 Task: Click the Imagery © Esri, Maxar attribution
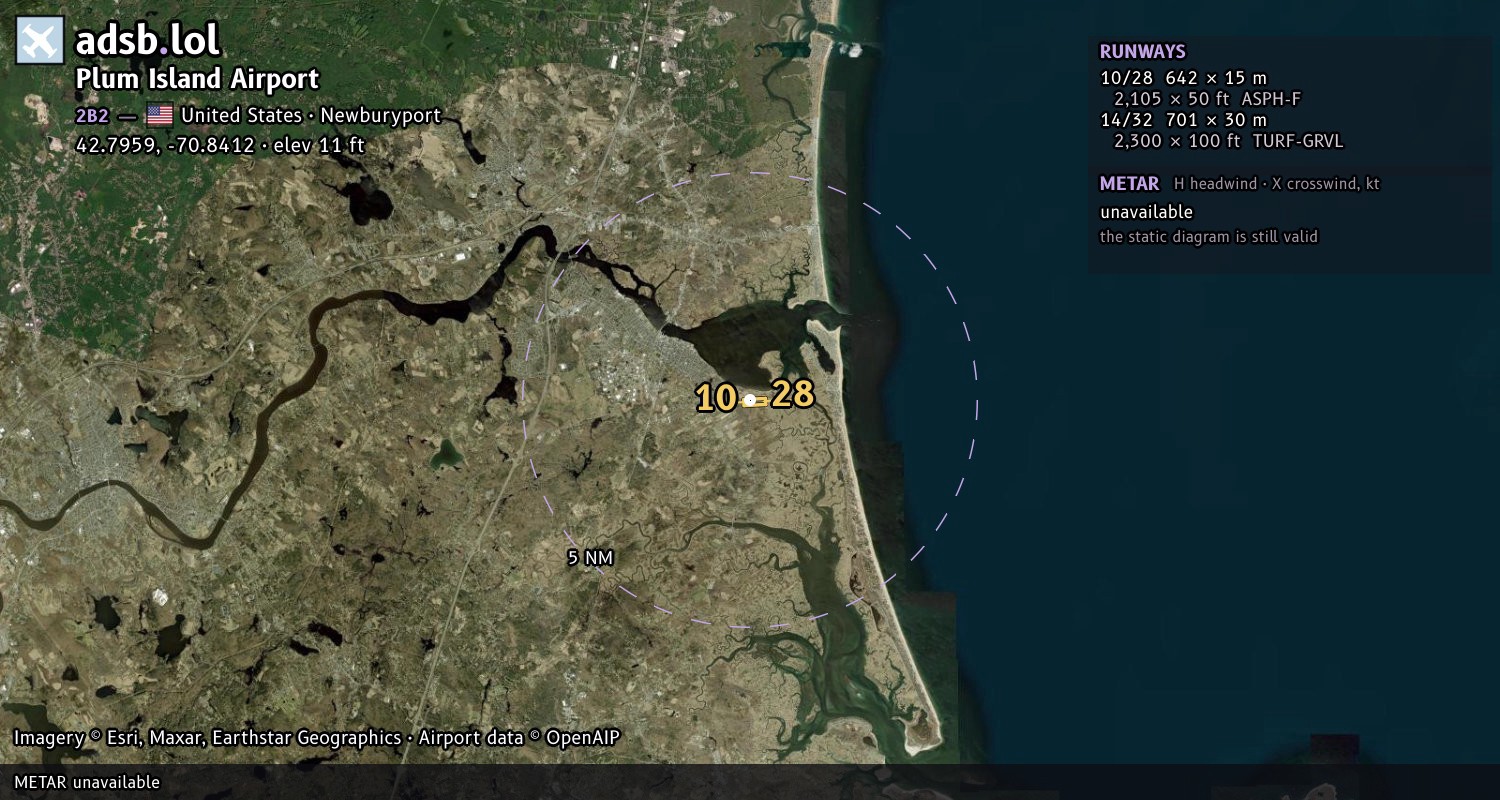click(x=207, y=738)
